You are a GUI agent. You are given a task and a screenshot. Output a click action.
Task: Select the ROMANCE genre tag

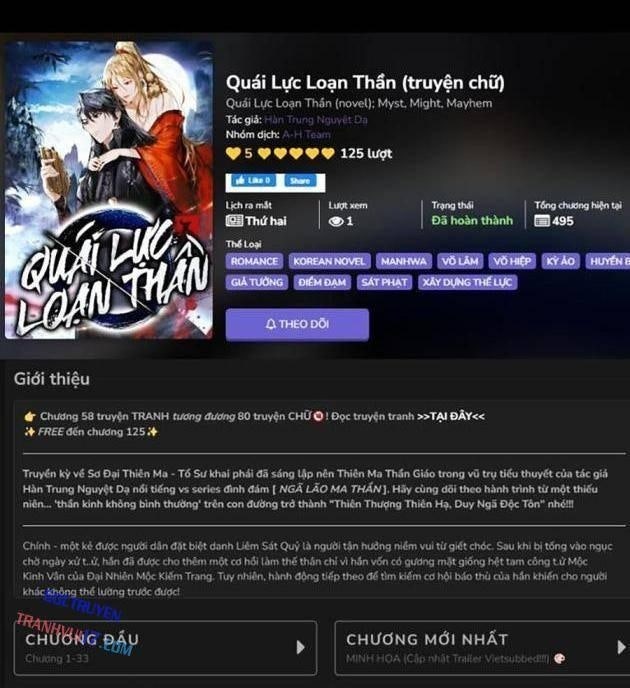point(254,262)
